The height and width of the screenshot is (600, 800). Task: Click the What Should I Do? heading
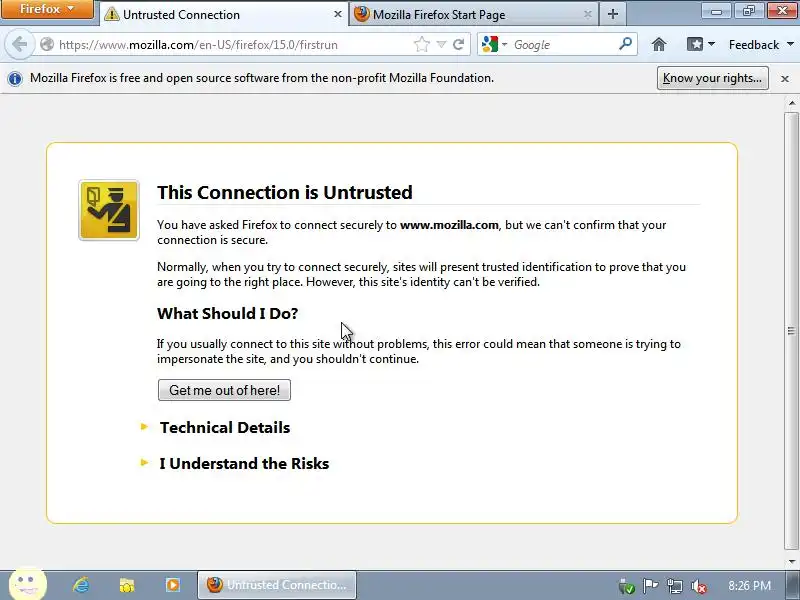(x=228, y=313)
